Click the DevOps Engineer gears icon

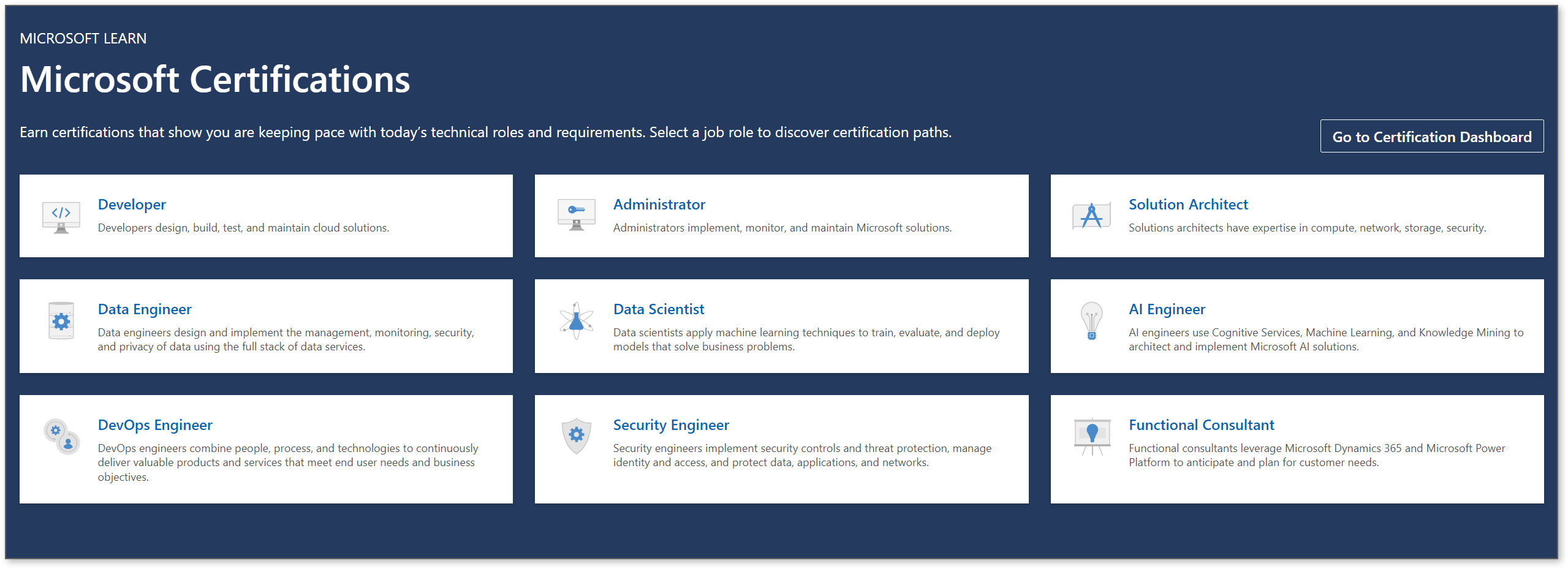coord(61,437)
